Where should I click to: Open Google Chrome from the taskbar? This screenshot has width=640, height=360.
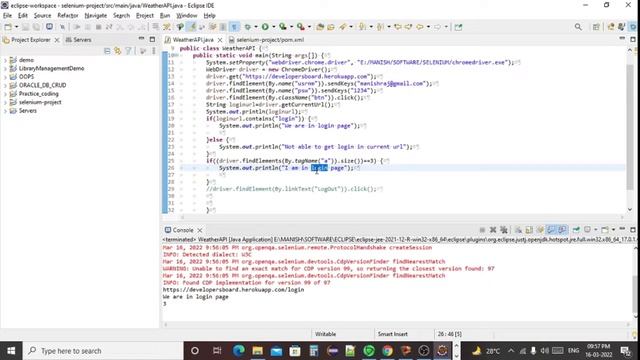(387, 351)
